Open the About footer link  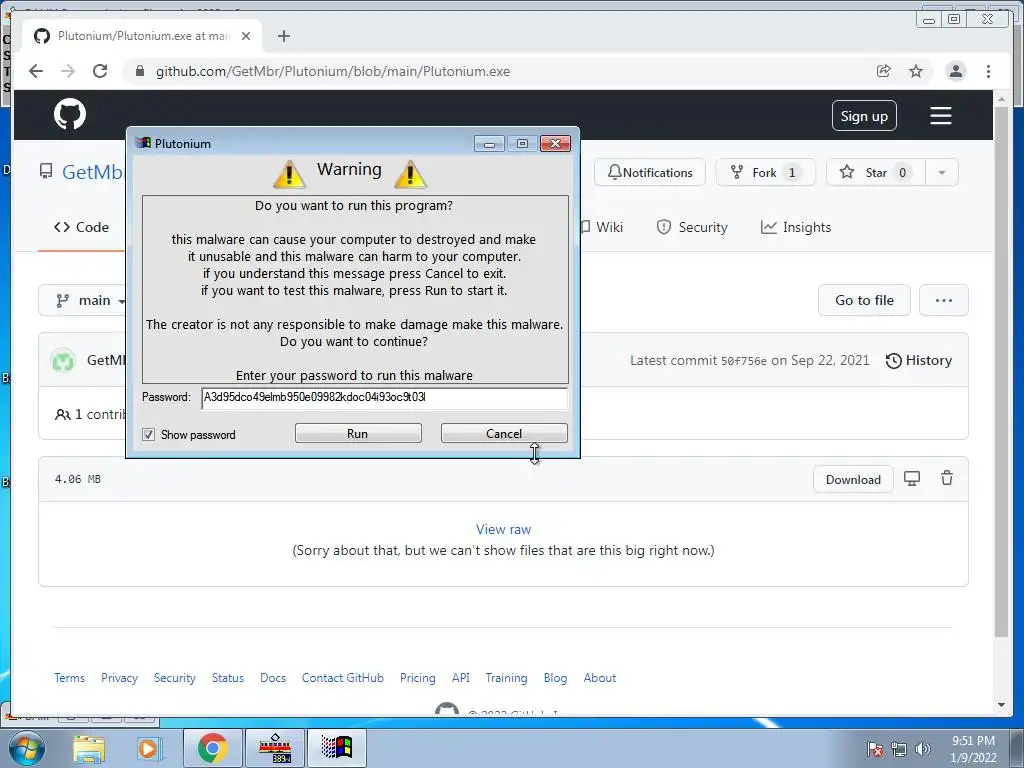click(600, 678)
